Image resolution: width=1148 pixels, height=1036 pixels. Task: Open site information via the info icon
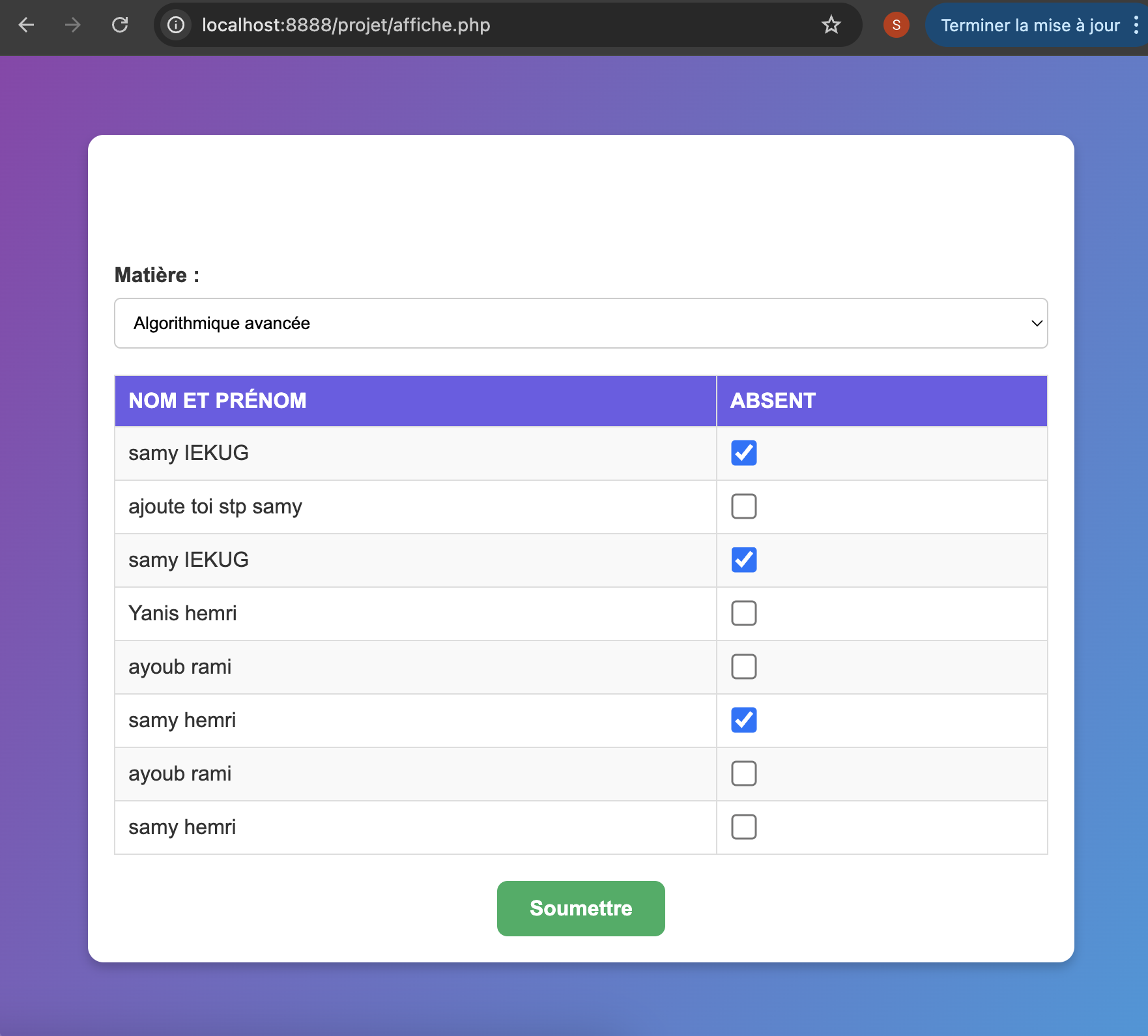click(x=175, y=25)
